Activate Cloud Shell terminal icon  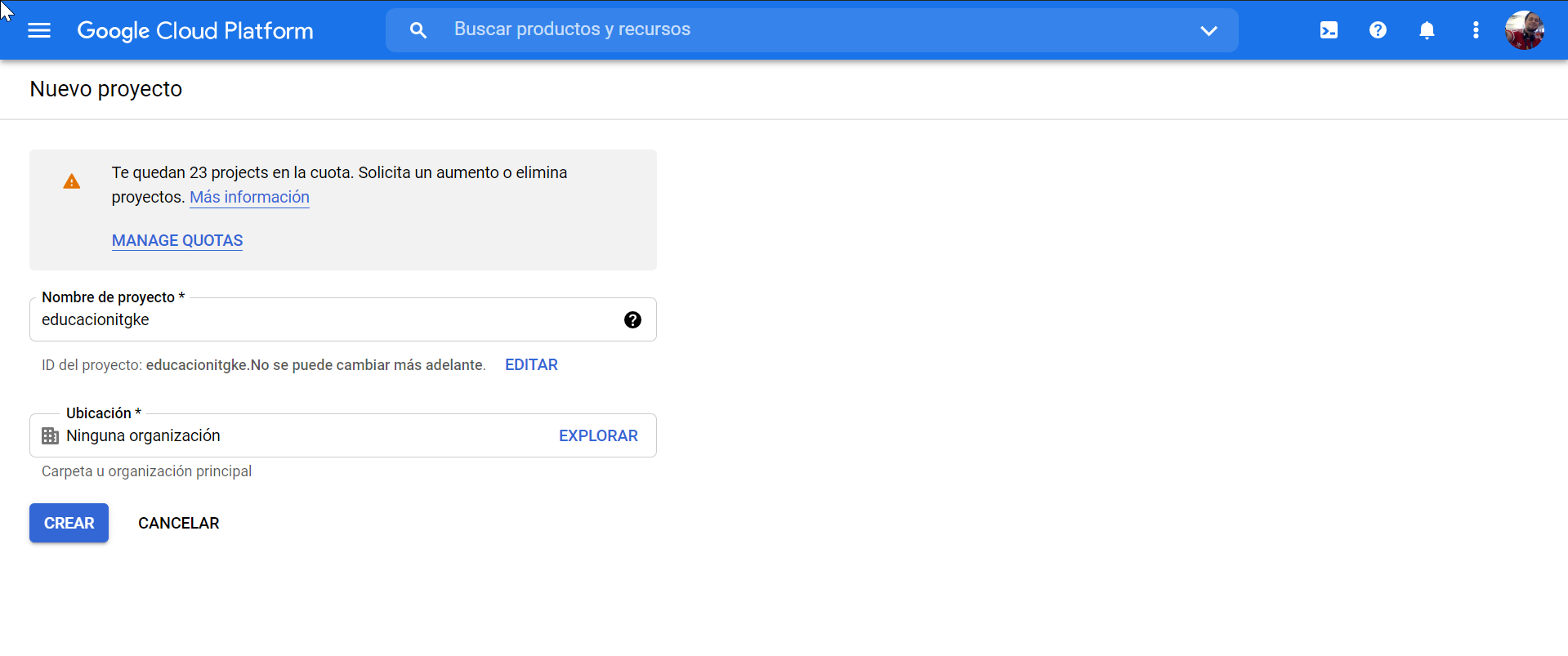coord(1329,30)
